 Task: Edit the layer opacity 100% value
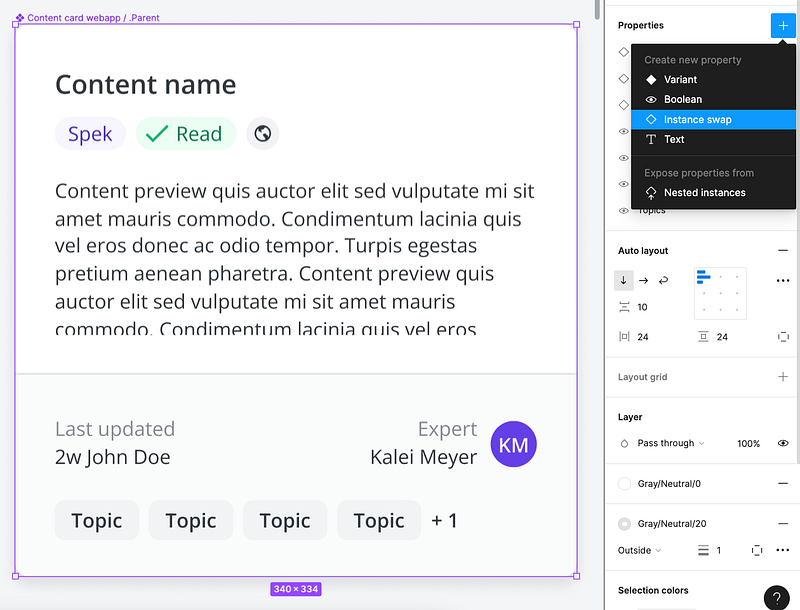coord(748,444)
